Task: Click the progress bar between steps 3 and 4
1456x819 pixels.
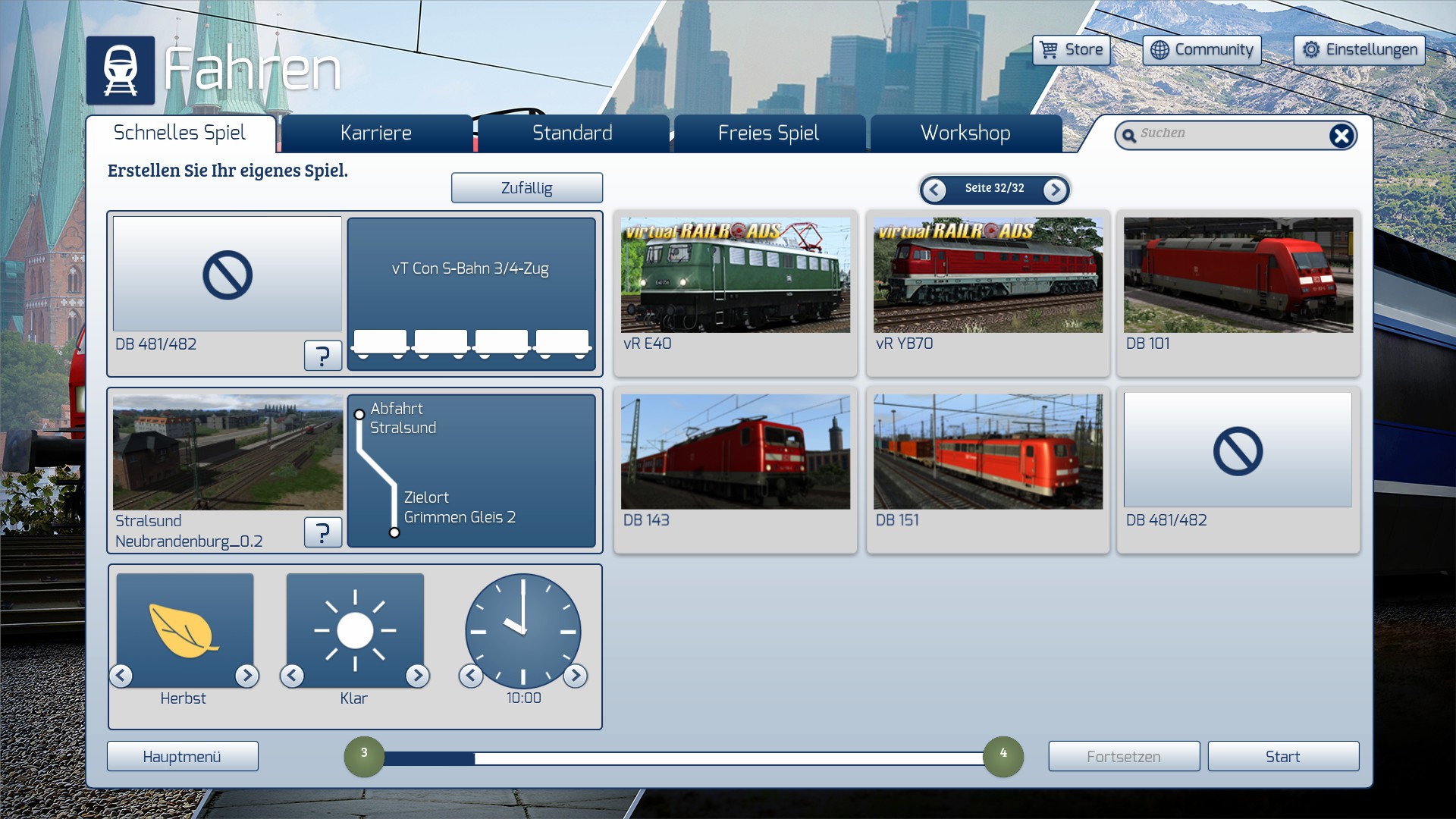Action: (682, 758)
